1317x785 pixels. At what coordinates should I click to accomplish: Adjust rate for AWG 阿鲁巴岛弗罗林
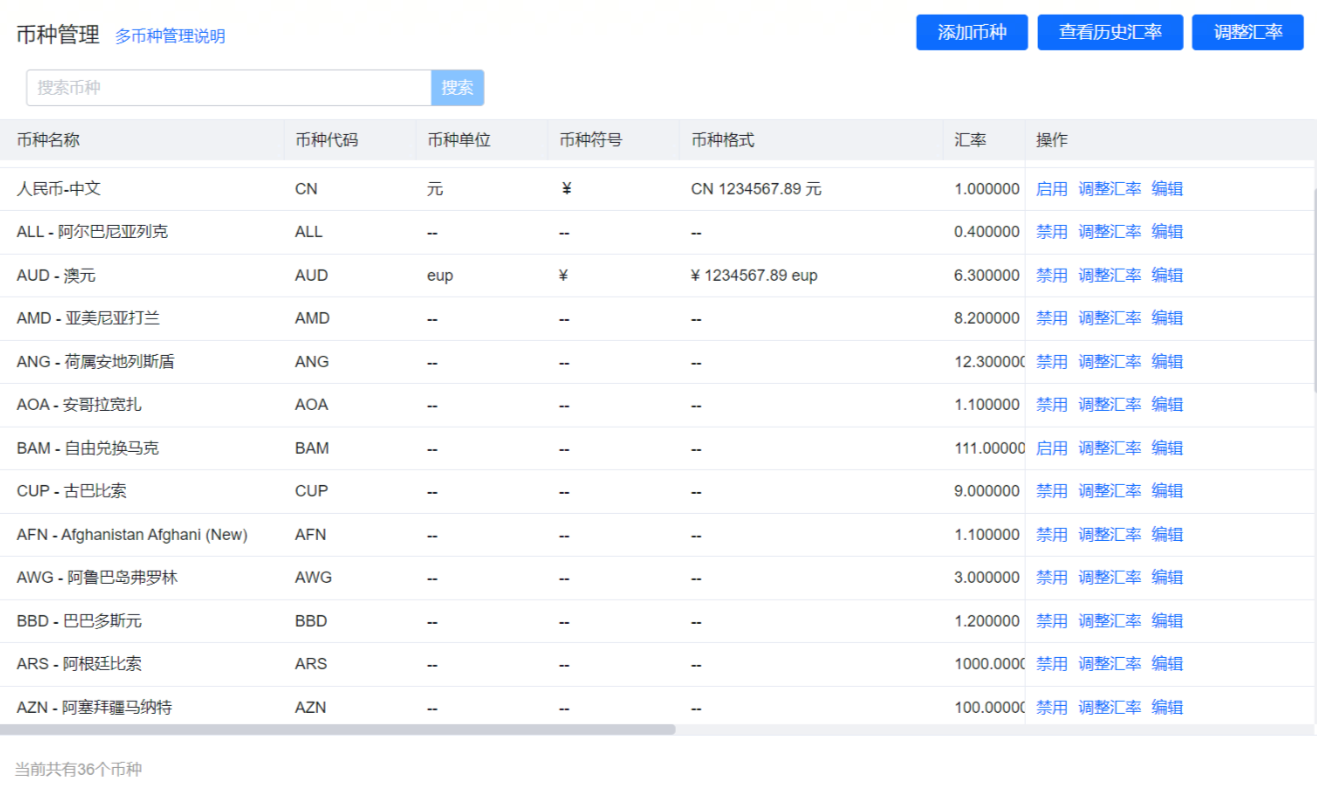1110,577
